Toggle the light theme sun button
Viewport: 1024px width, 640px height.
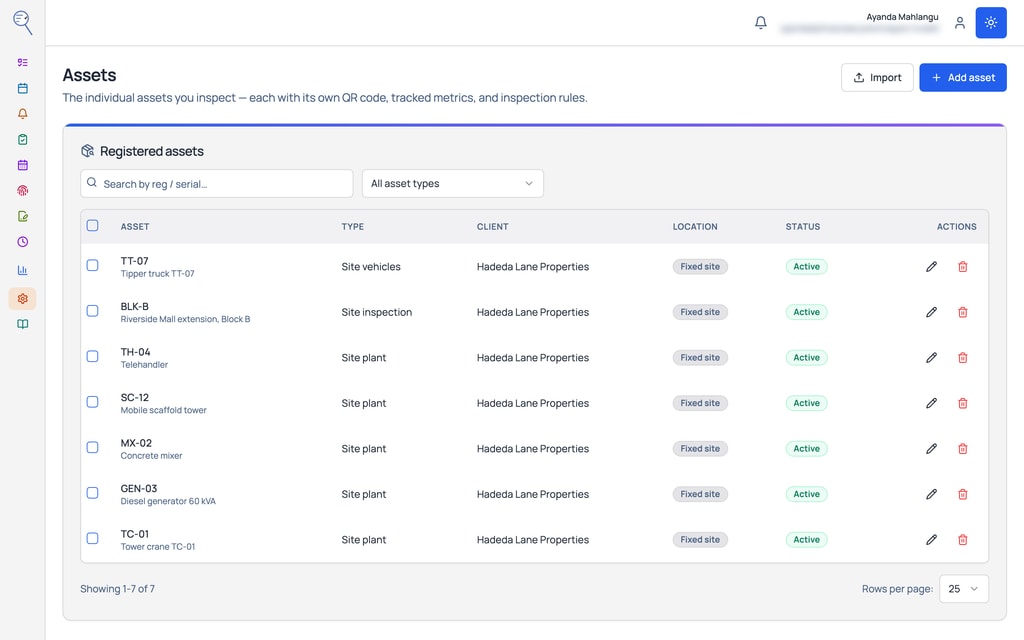pyautogui.click(x=991, y=23)
